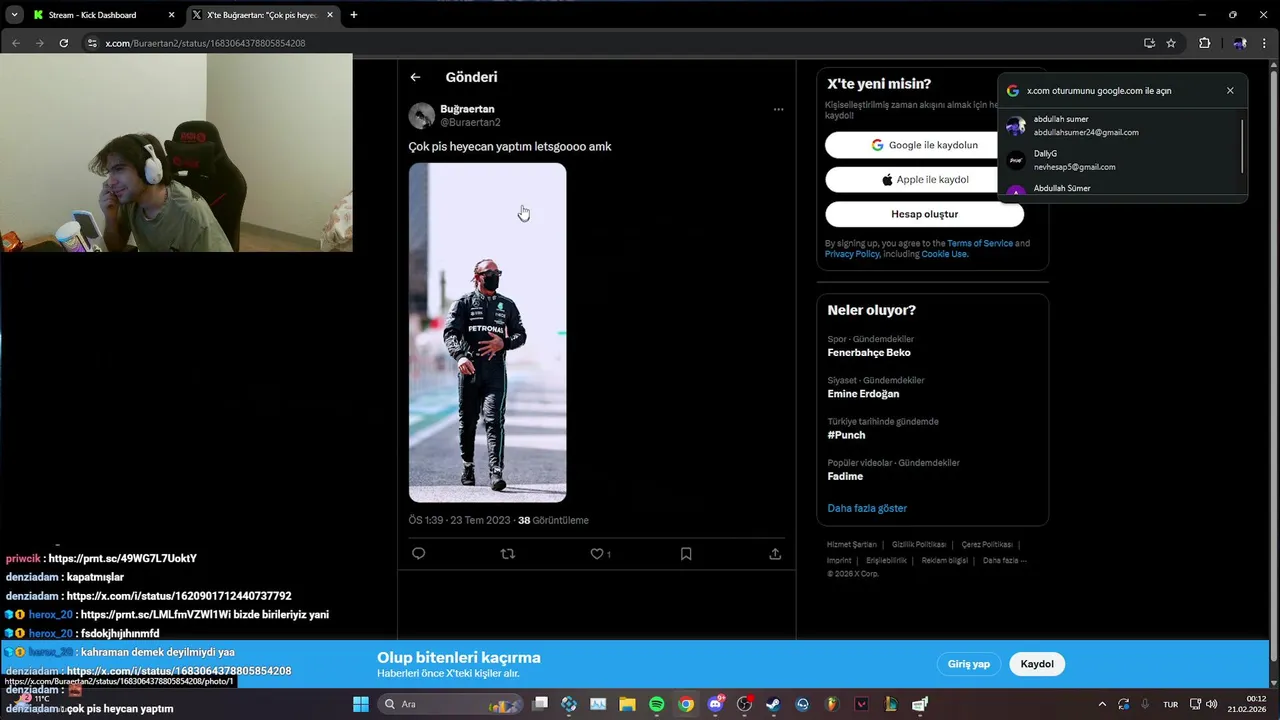Open Hizmet Şartları footer link

click(x=852, y=544)
